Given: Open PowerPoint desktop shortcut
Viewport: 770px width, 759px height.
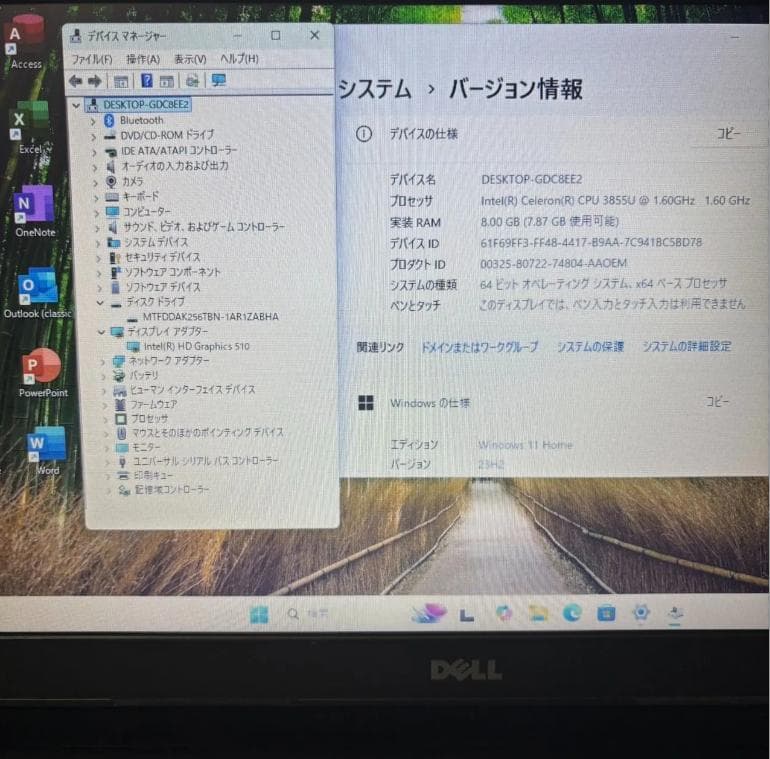Looking at the screenshot, I should [x=43, y=373].
